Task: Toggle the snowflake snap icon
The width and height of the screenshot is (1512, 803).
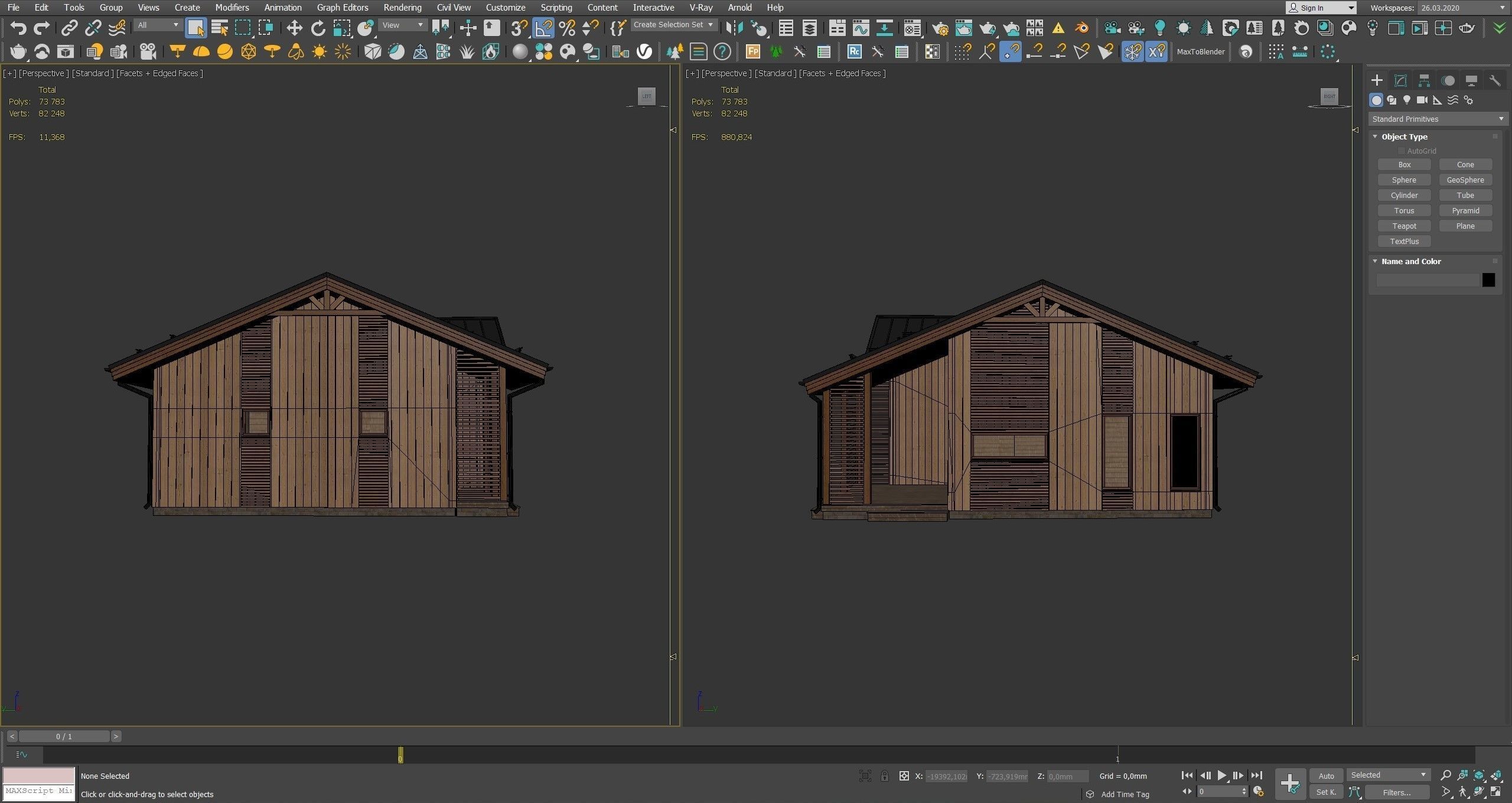Action: (1132, 52)
